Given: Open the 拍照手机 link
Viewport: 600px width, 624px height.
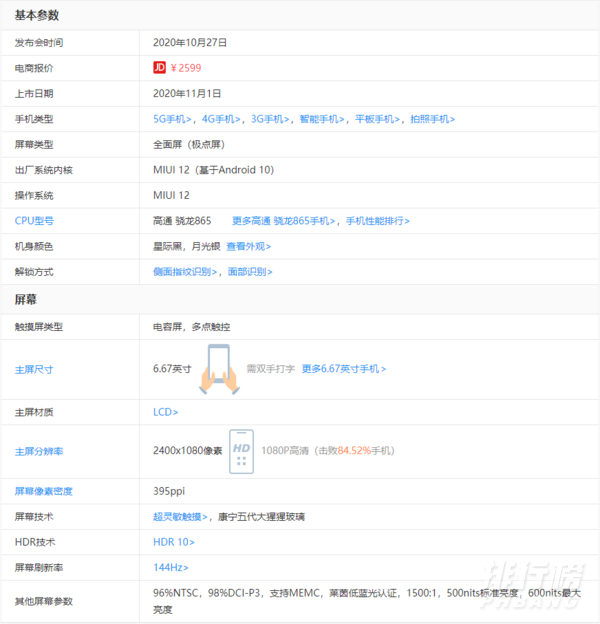Looking at the screenshot, I should click(432, 119).
